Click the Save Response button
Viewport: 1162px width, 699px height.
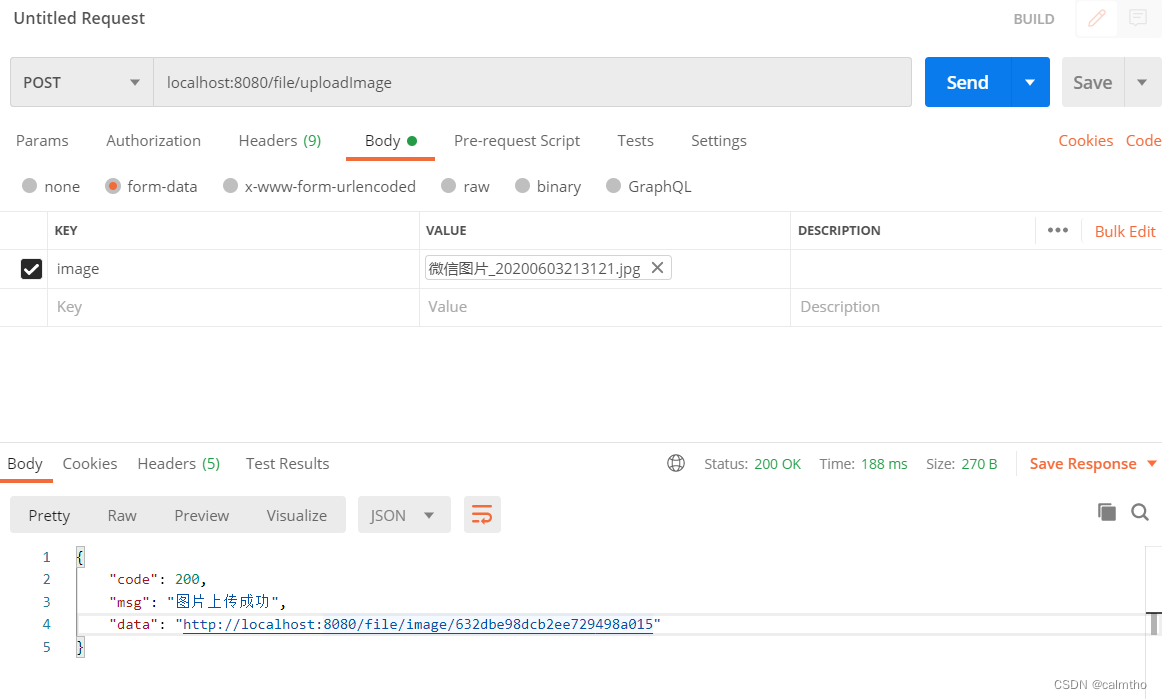(1083, 464)
